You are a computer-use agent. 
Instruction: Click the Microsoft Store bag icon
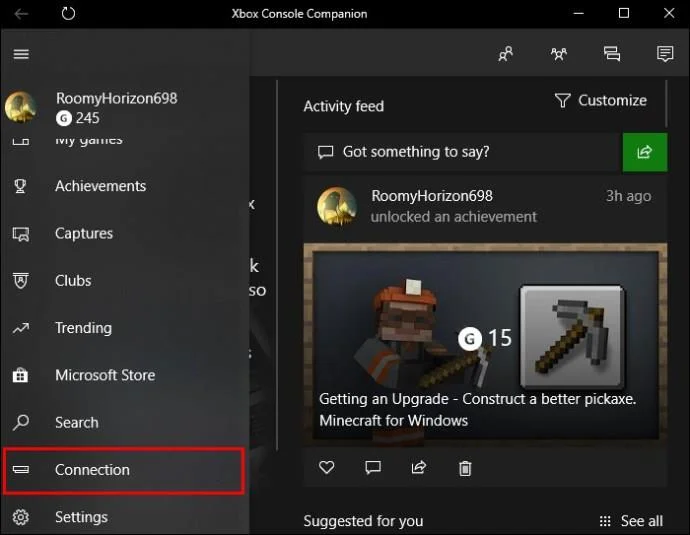20,375
